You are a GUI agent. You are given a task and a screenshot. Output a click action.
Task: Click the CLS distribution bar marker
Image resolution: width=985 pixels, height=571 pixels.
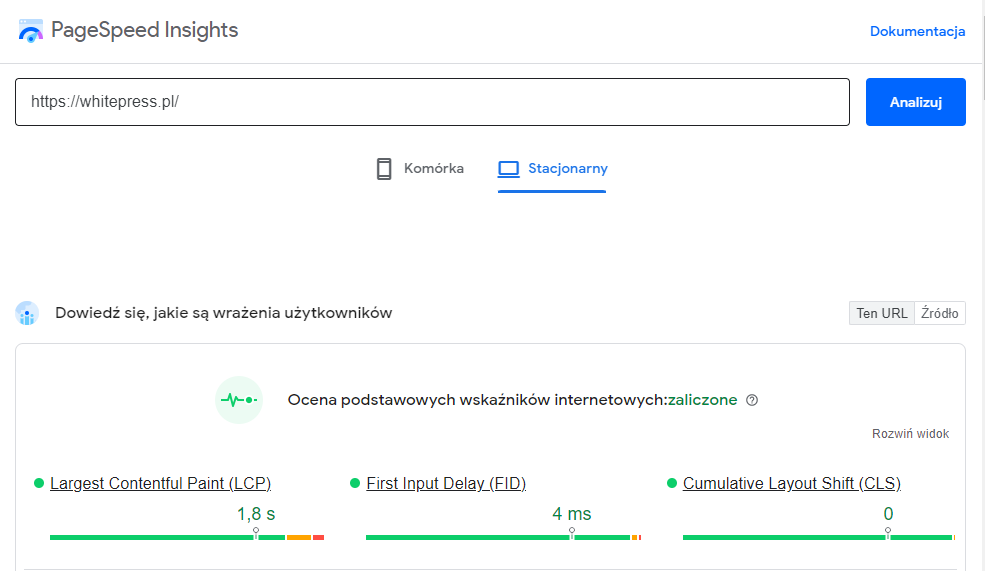[888, 533]
